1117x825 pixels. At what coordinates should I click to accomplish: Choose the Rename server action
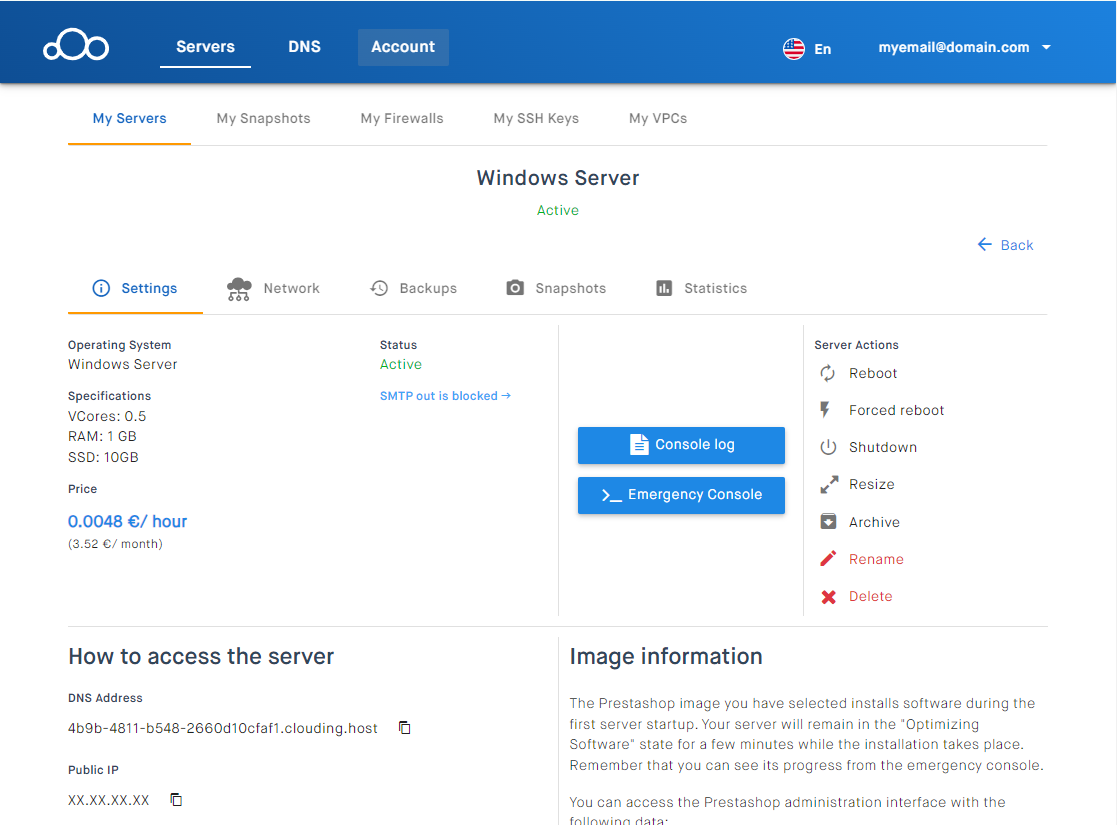pyautogui.click(x=862, y=559)
